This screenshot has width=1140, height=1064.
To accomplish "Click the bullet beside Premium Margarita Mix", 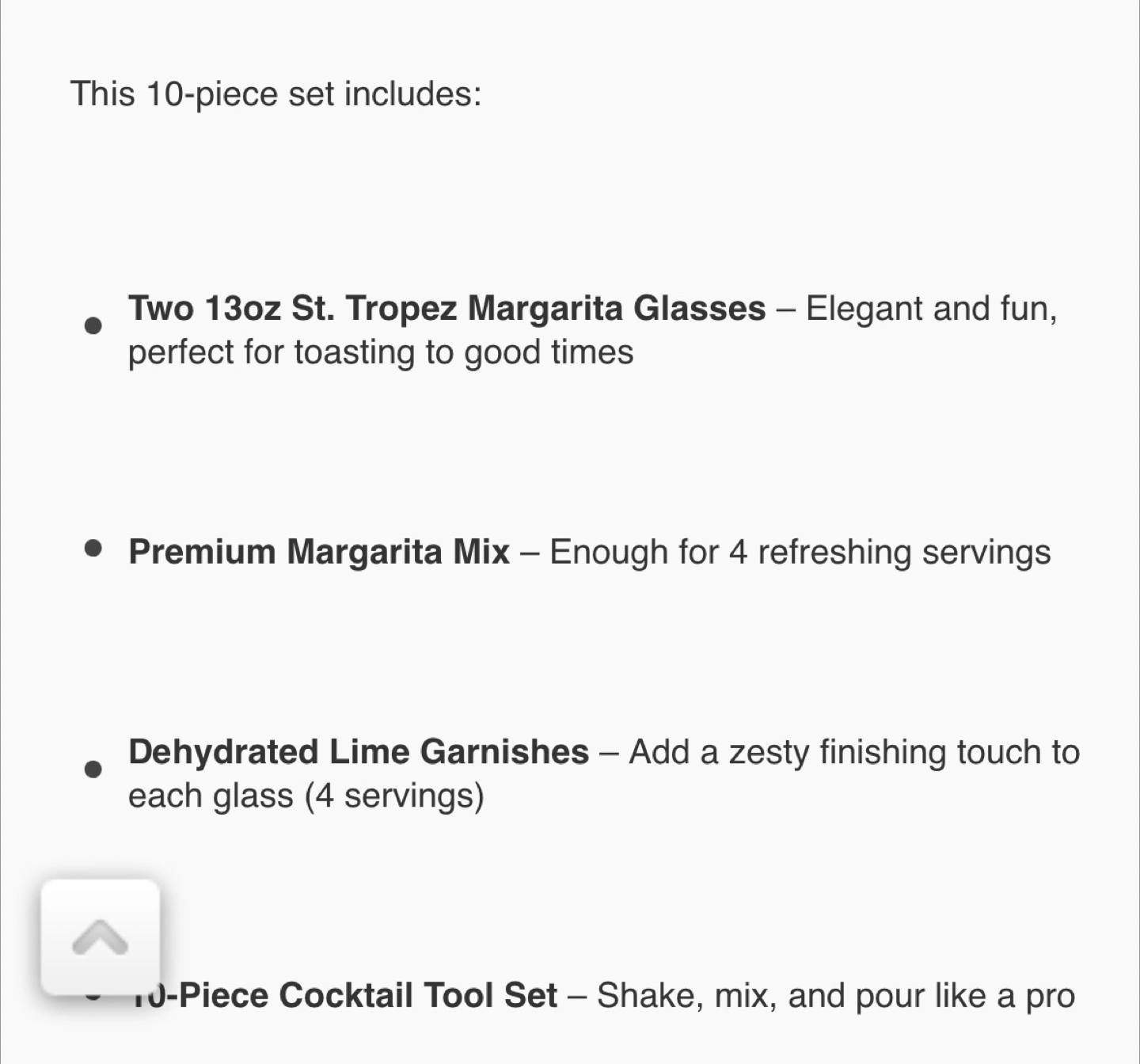I will (93, 549).
